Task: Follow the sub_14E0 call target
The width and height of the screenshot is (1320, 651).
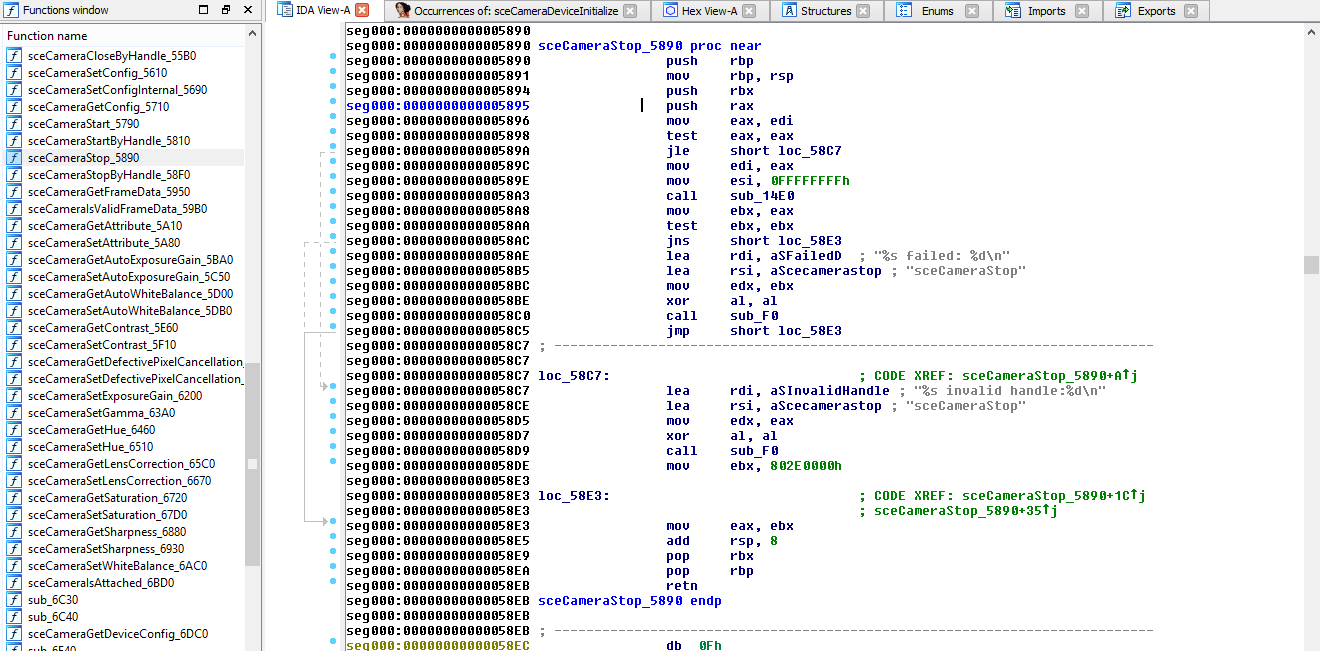Action: click(x=762, y=196)
